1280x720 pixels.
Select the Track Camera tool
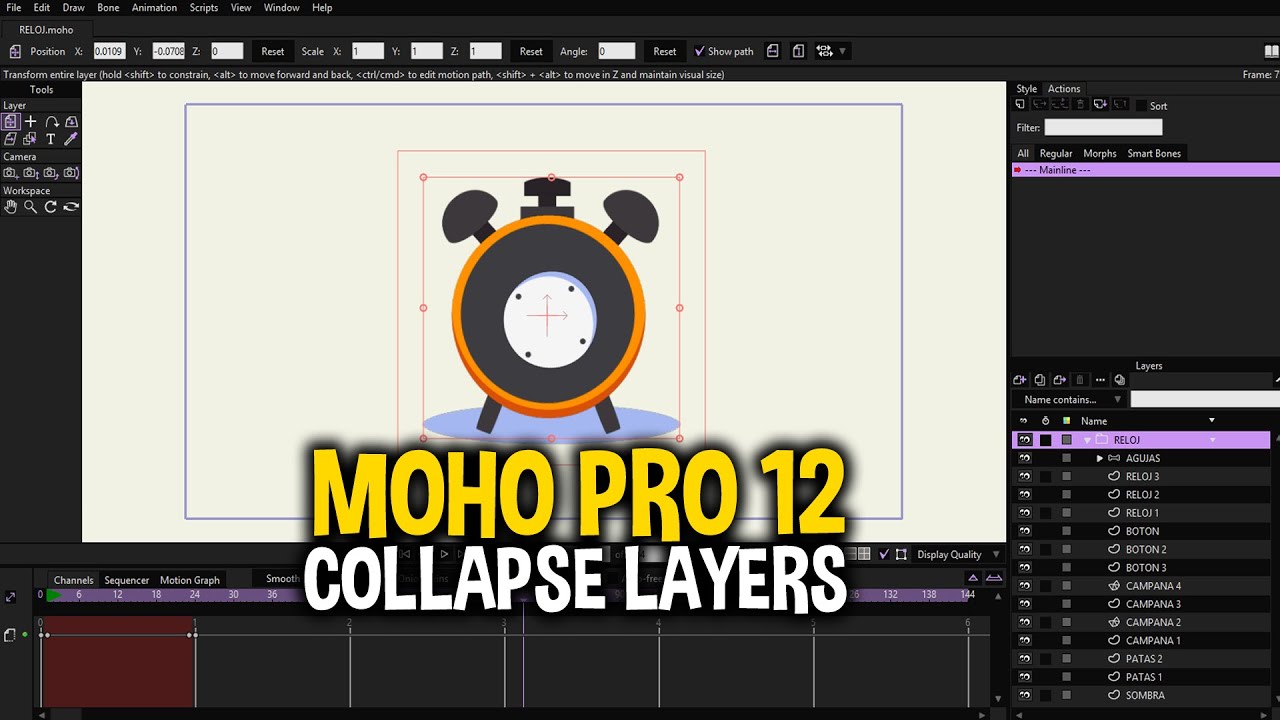point(10,173)
